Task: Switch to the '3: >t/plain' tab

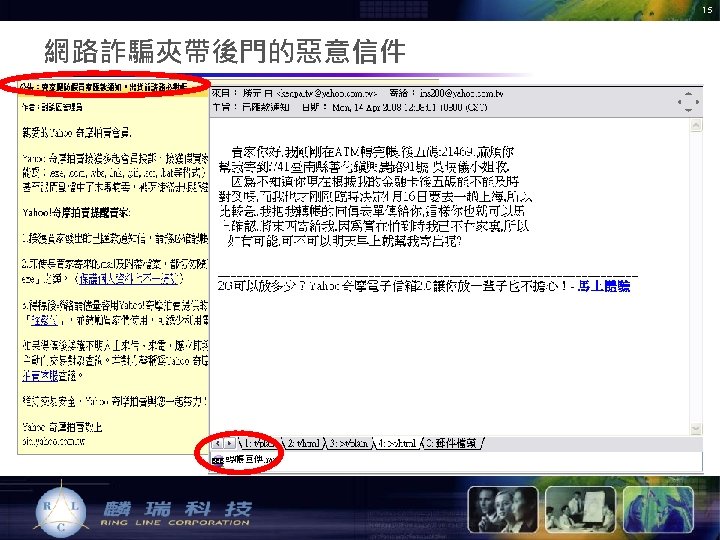Action: coord(349,444)
